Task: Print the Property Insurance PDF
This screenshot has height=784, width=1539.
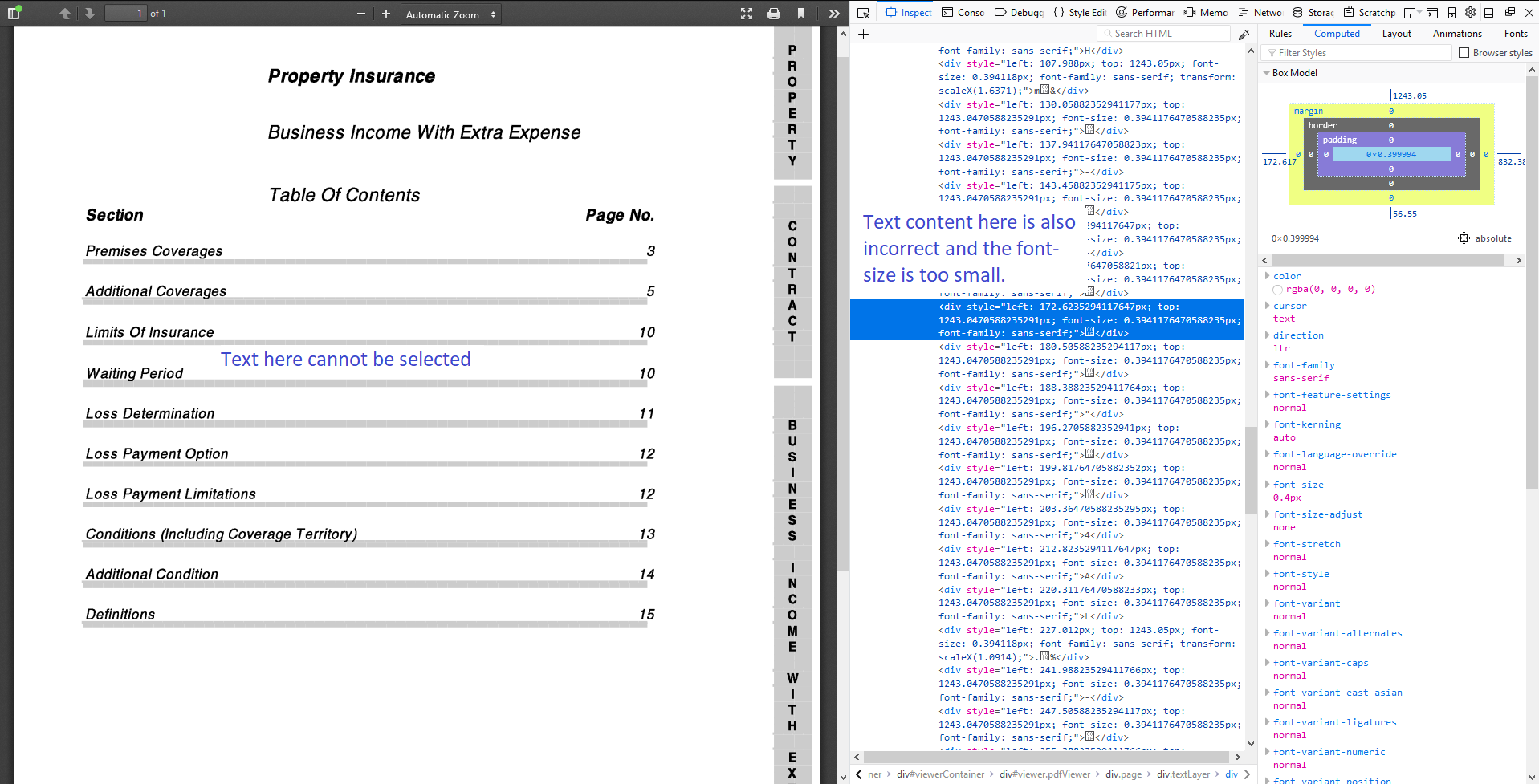Action: 773,13
